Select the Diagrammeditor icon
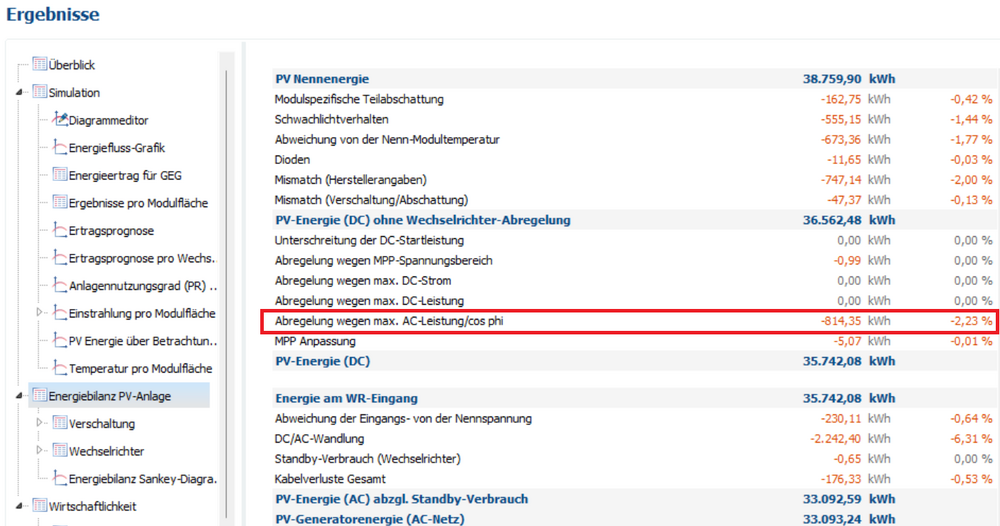 [60, 119]
